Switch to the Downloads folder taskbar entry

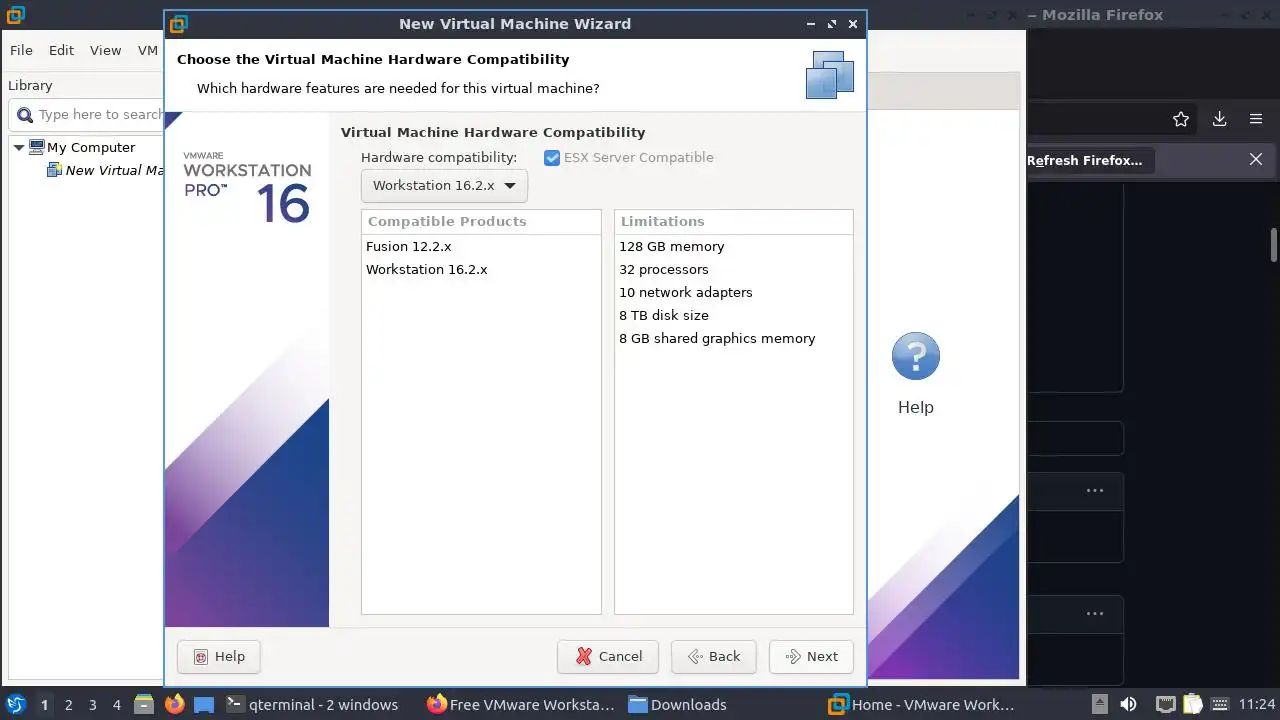tap(678, 704)
